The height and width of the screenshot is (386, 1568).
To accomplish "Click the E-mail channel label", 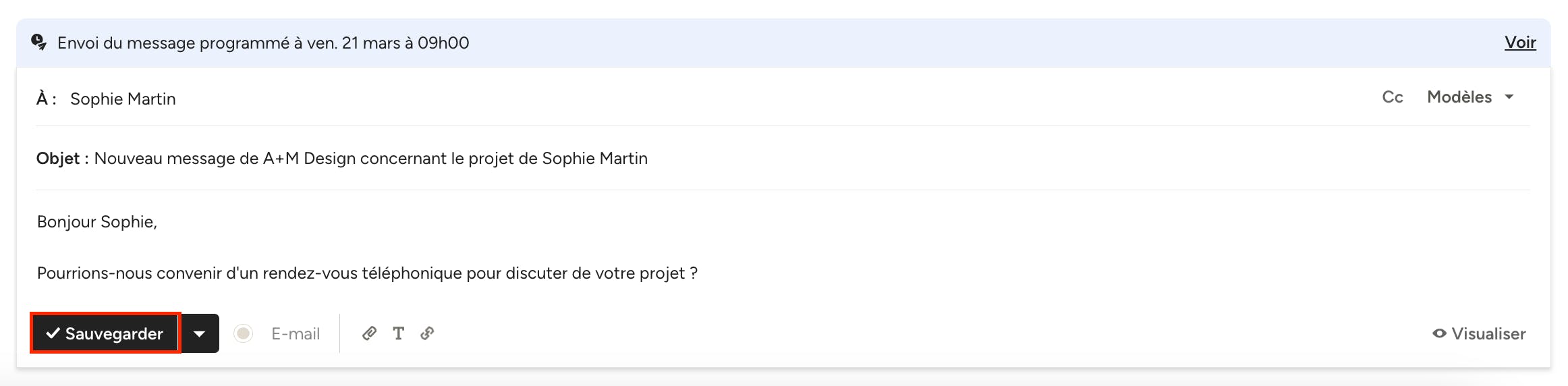I will pos(296,334).
